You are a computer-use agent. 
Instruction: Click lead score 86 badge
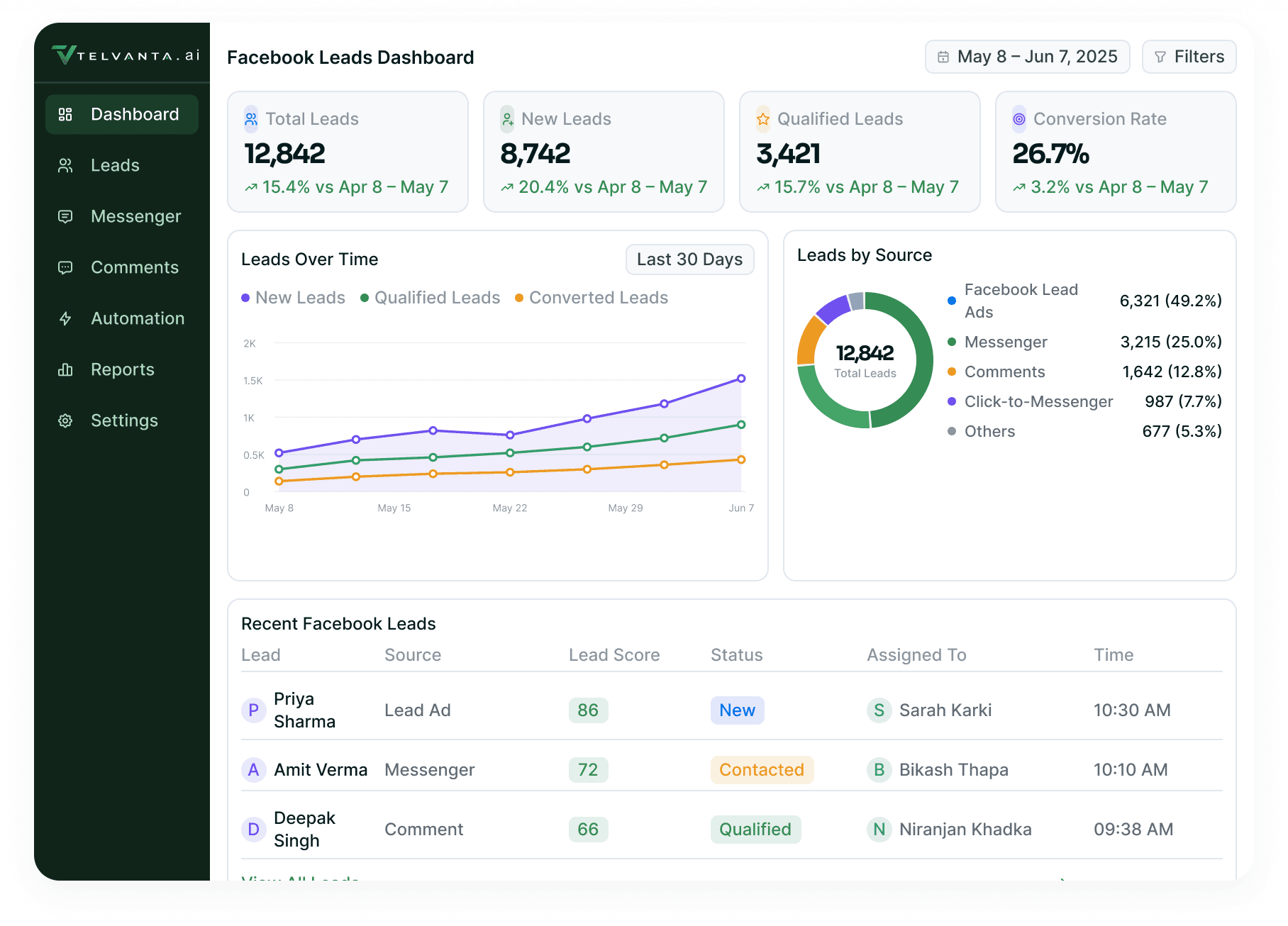588,710
